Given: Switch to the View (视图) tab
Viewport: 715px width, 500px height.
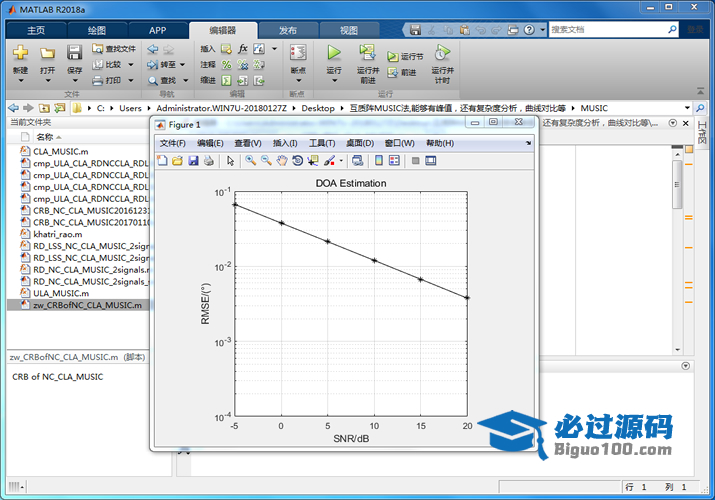Looking at the screenshot, I should tap(349, 31).
